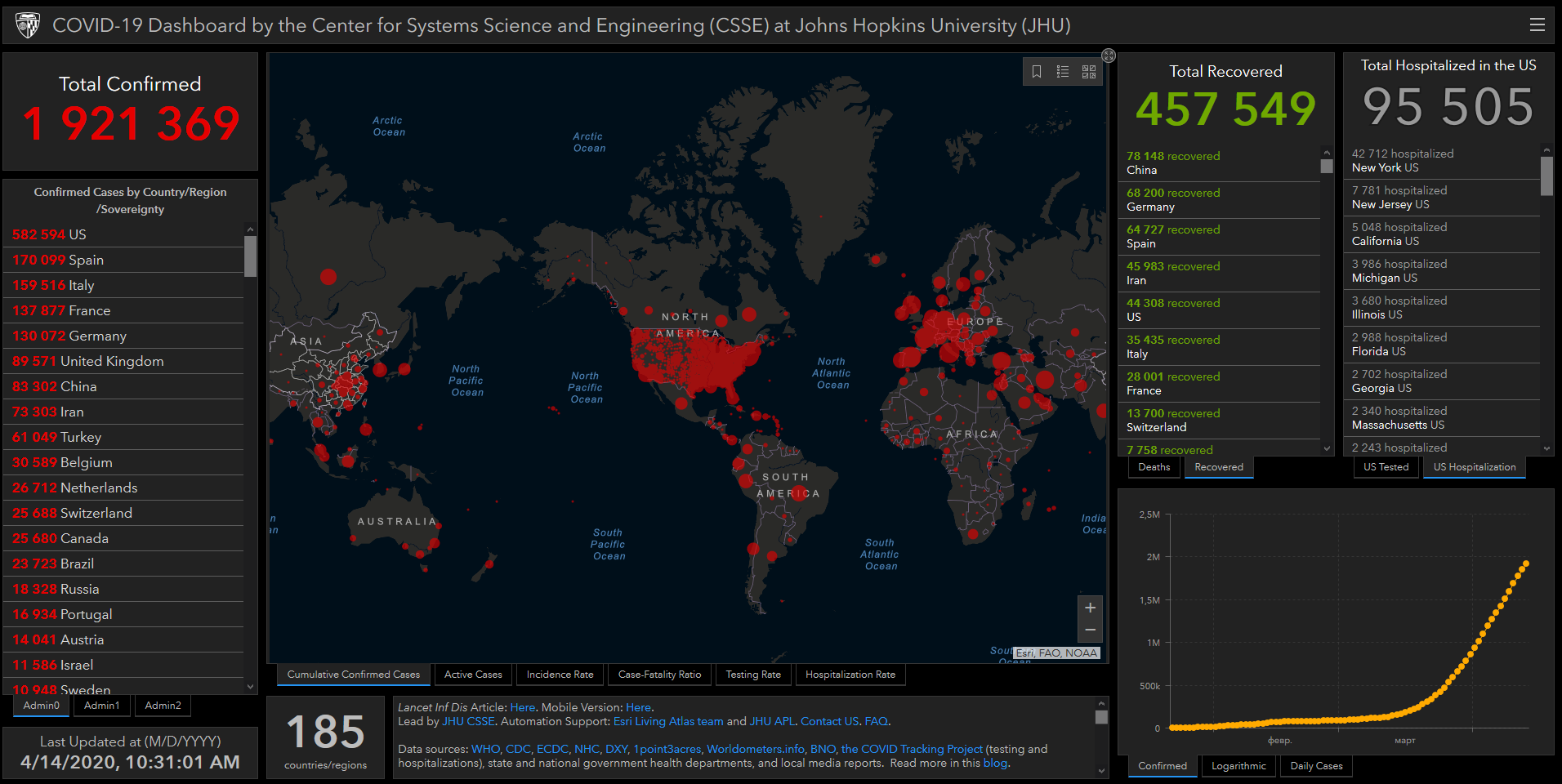Zoom in on the map with plus button
1562x784 pixels.
[1090, 608]
